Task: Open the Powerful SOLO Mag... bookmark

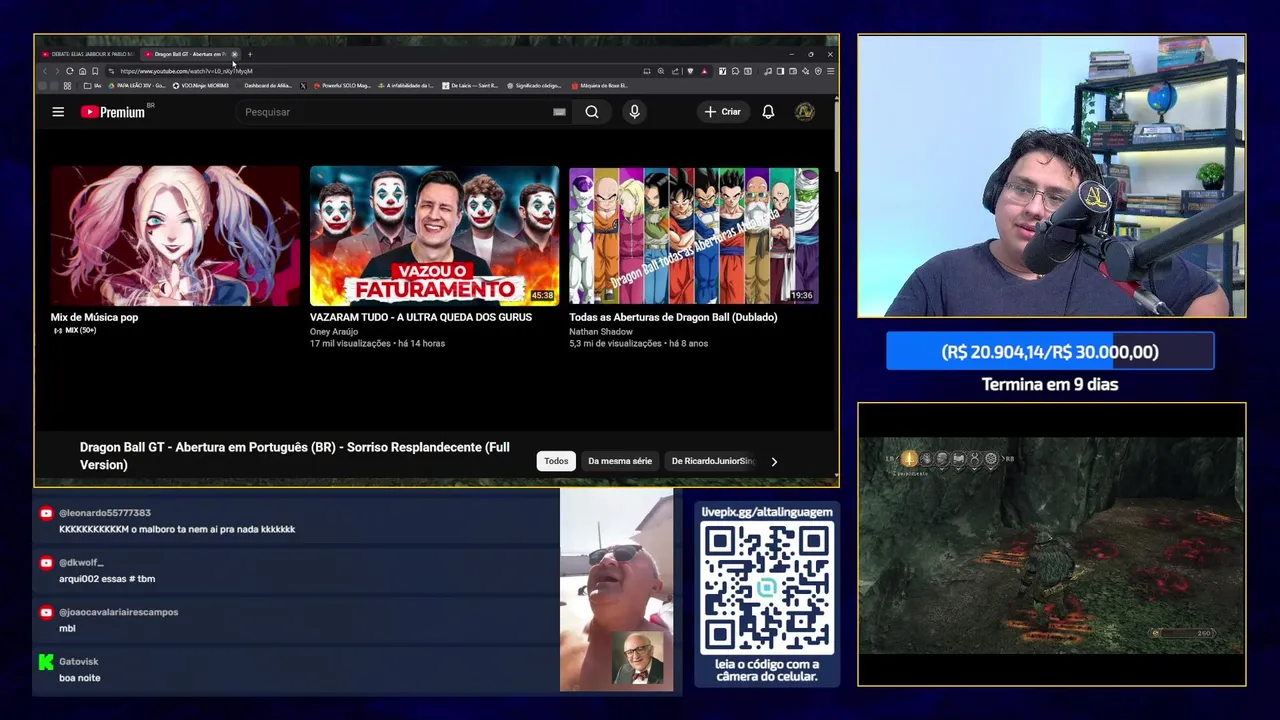Action: coord(342,86)
